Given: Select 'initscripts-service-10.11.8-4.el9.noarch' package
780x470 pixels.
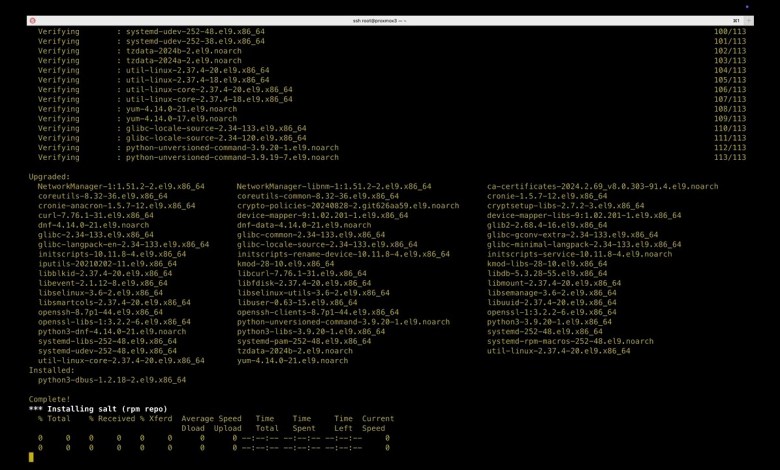Looking at the screenshot, I should [579, 254].
